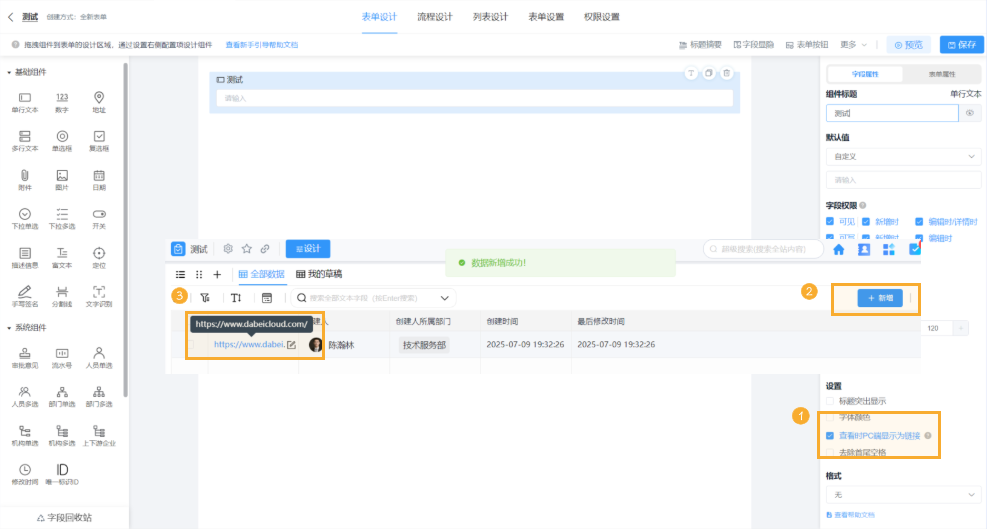The height and width of the screenshot is (529, 987).
Task: Click the trash icon on the 测试 field
Action: [x=726, y=73]
